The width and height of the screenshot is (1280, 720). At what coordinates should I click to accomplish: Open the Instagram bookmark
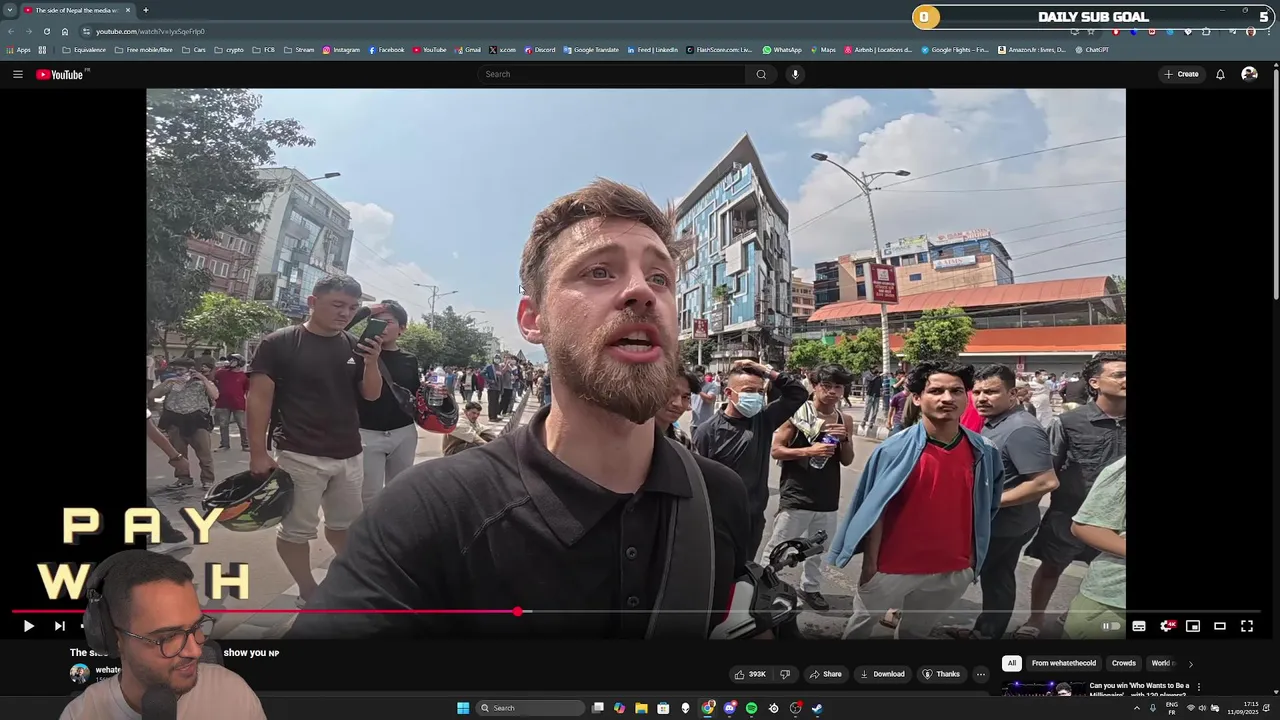click(x=341, y=50)
